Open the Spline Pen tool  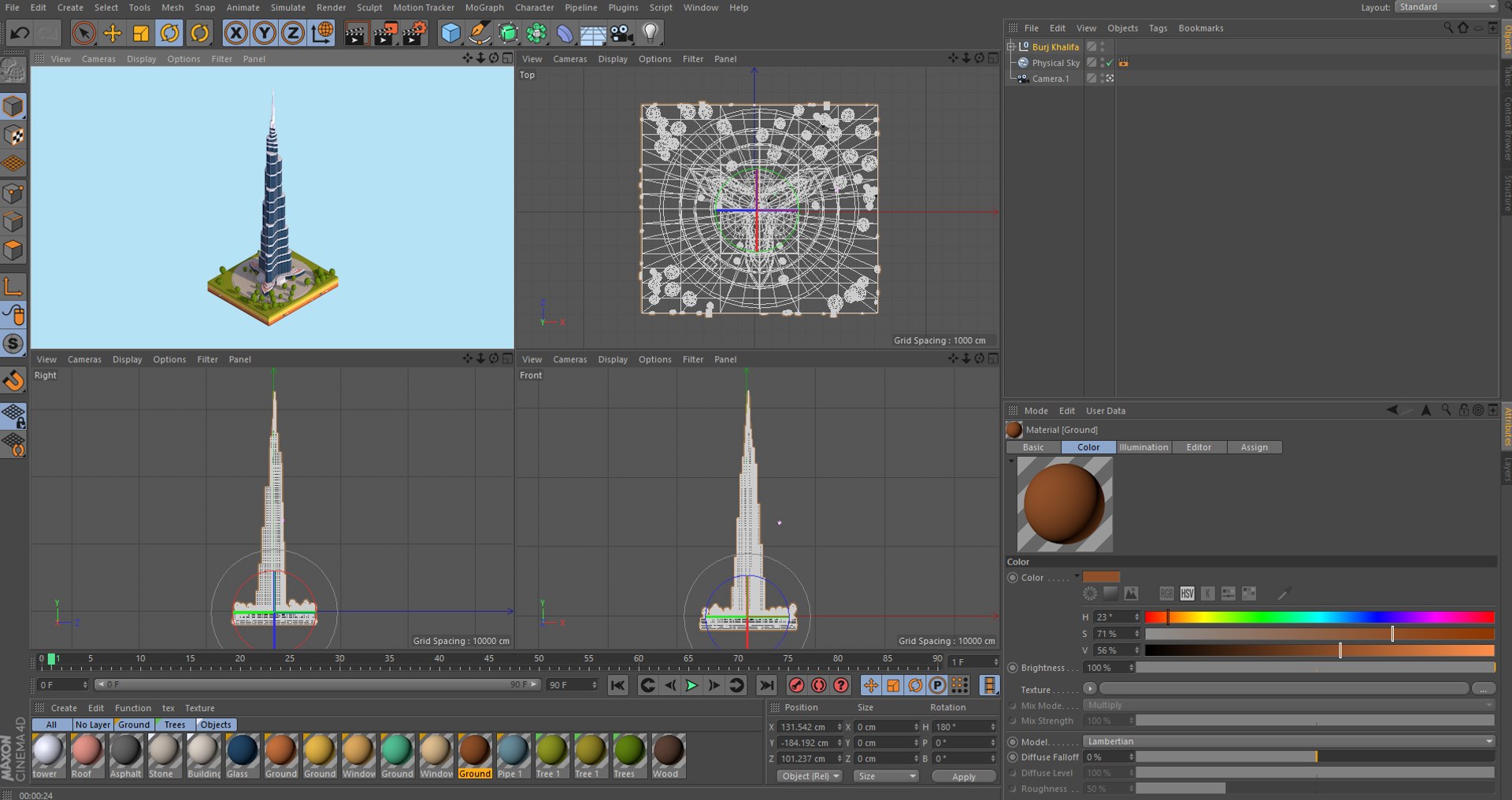479,33
